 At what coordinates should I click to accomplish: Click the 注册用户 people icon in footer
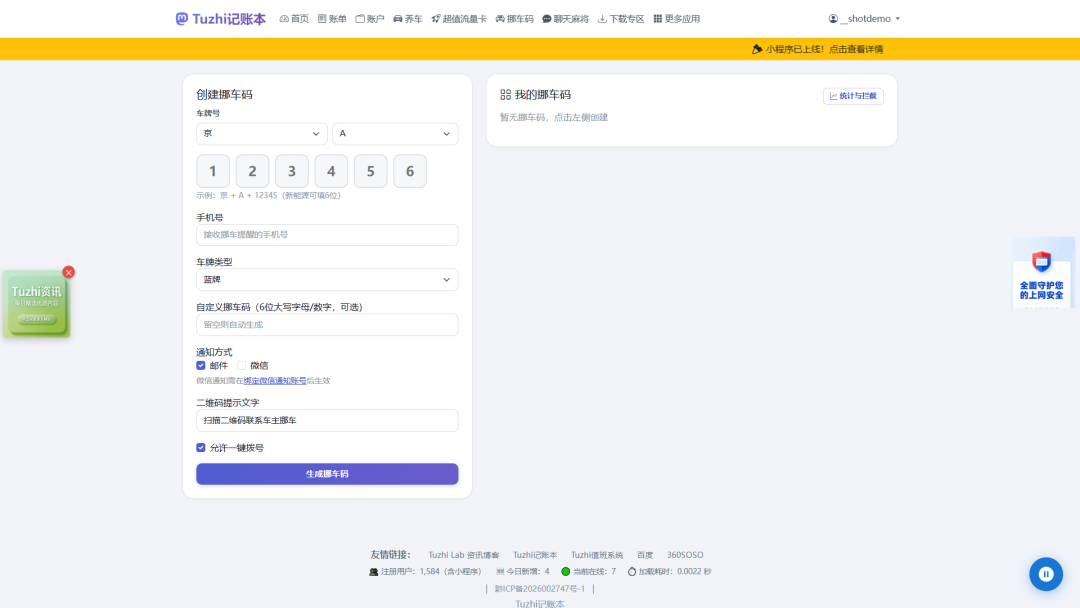pyautogui.click(x=373, y=572)
